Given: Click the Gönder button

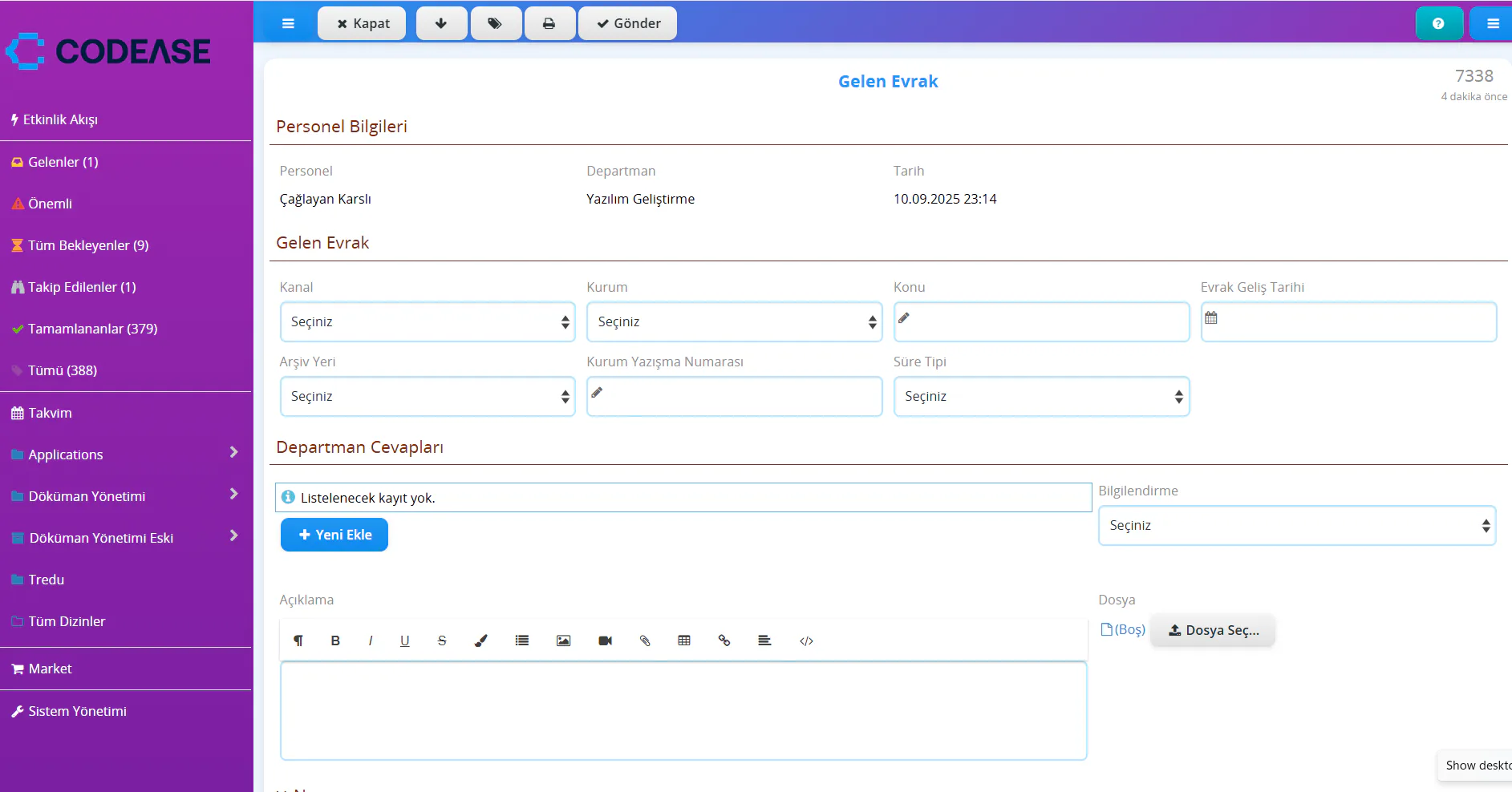Looking at the screenshot, I should tap(628, 23).
